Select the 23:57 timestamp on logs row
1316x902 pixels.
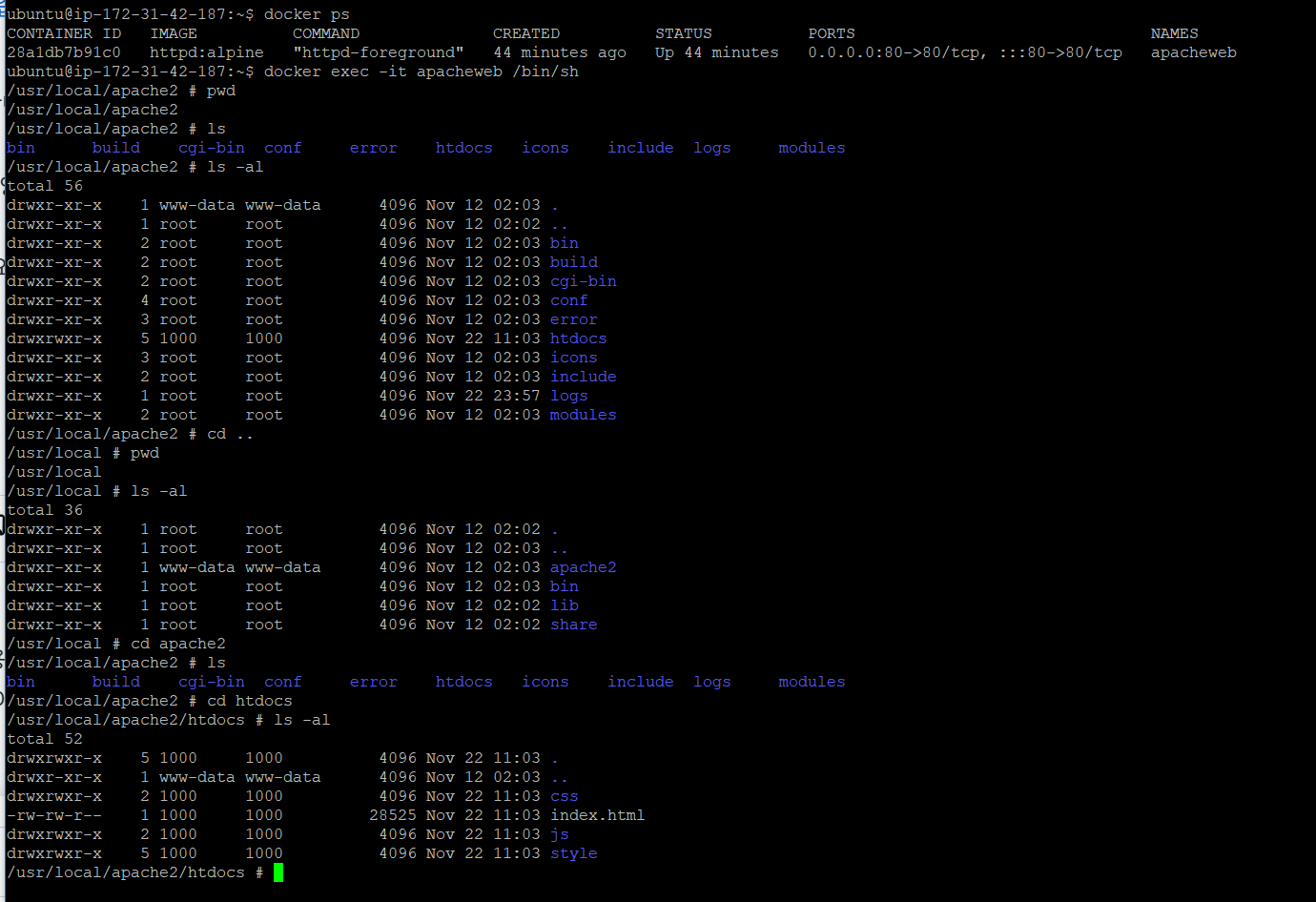pos(517,396)
